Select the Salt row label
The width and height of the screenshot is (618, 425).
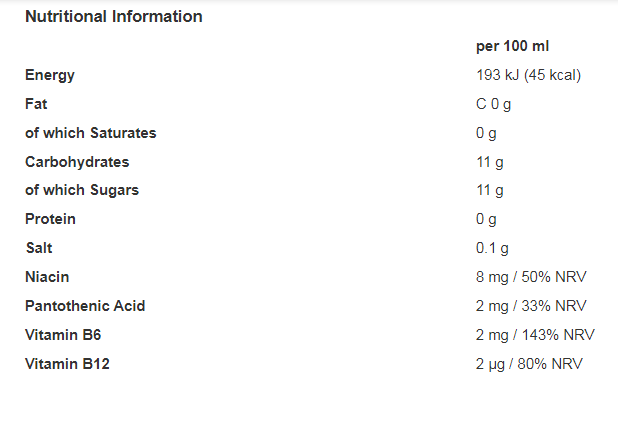tap(38, 248)
